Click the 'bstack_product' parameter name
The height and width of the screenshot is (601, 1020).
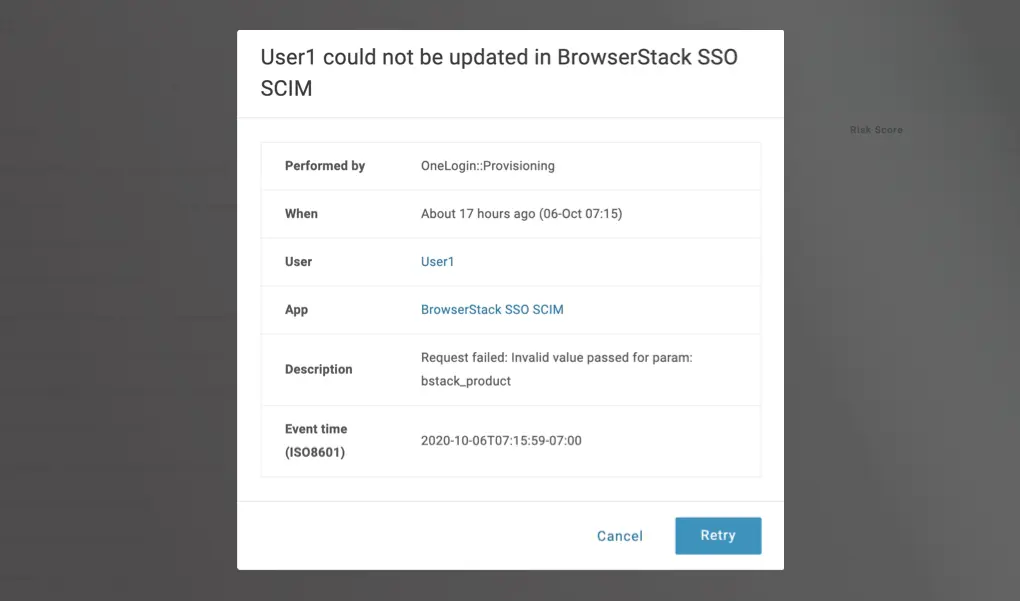tap(465, 381)
